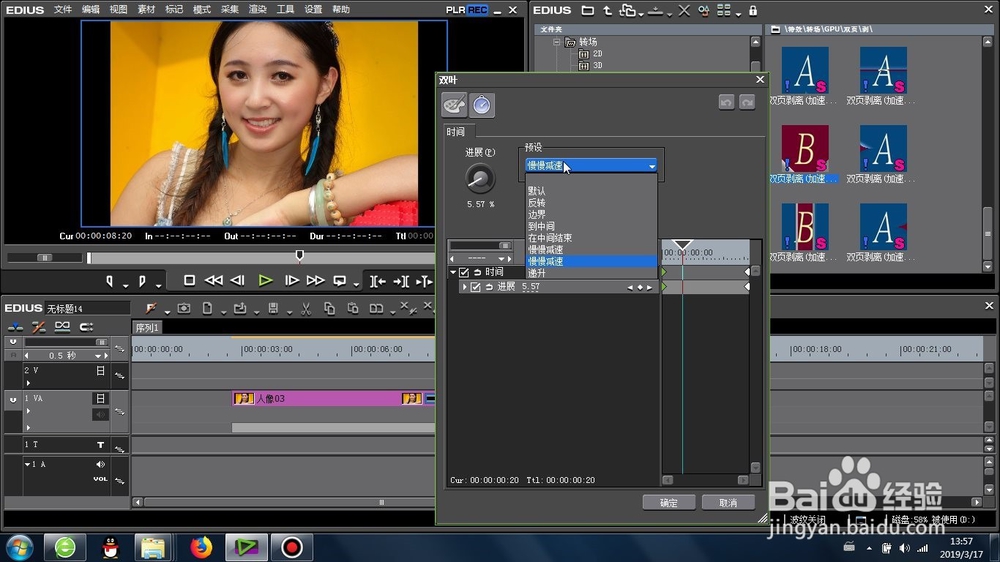Toggle VOL mode on 1 A track
The width and height of the screenshot is (1000, 562).
pyautogui.click(x=100, y=479)
